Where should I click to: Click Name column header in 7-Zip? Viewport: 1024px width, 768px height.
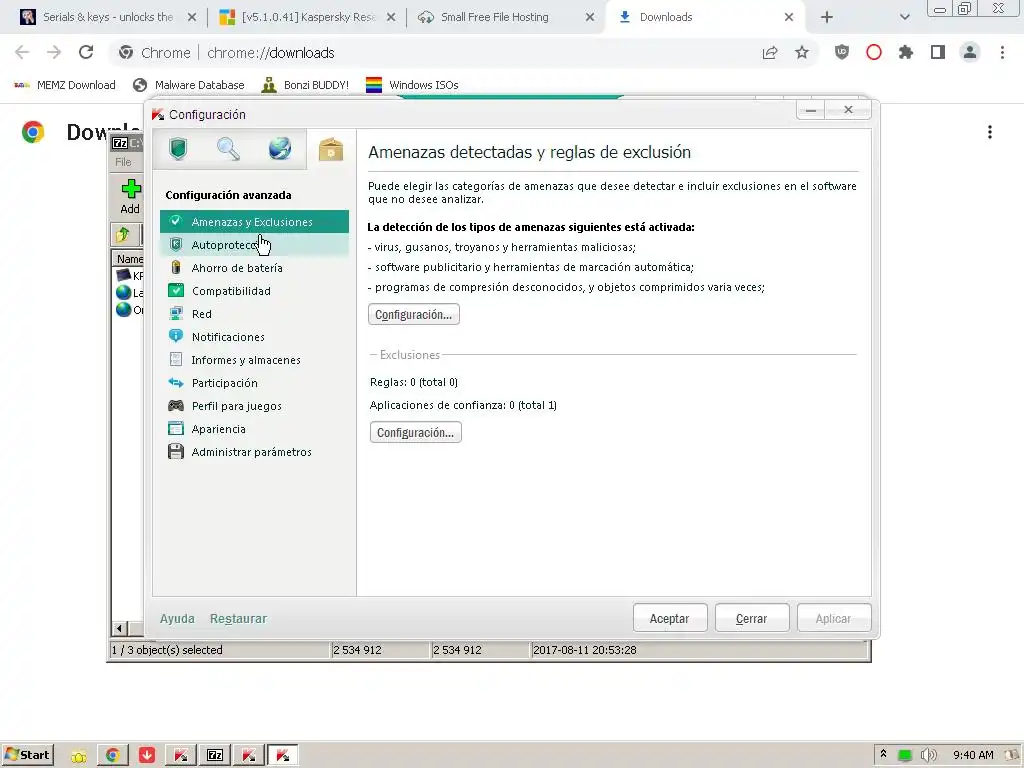pos(129,259)
